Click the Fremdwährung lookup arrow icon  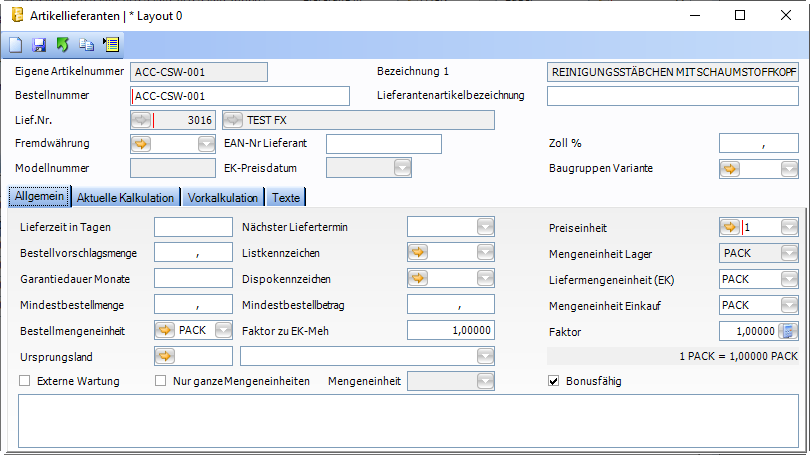tap(141, 144)
